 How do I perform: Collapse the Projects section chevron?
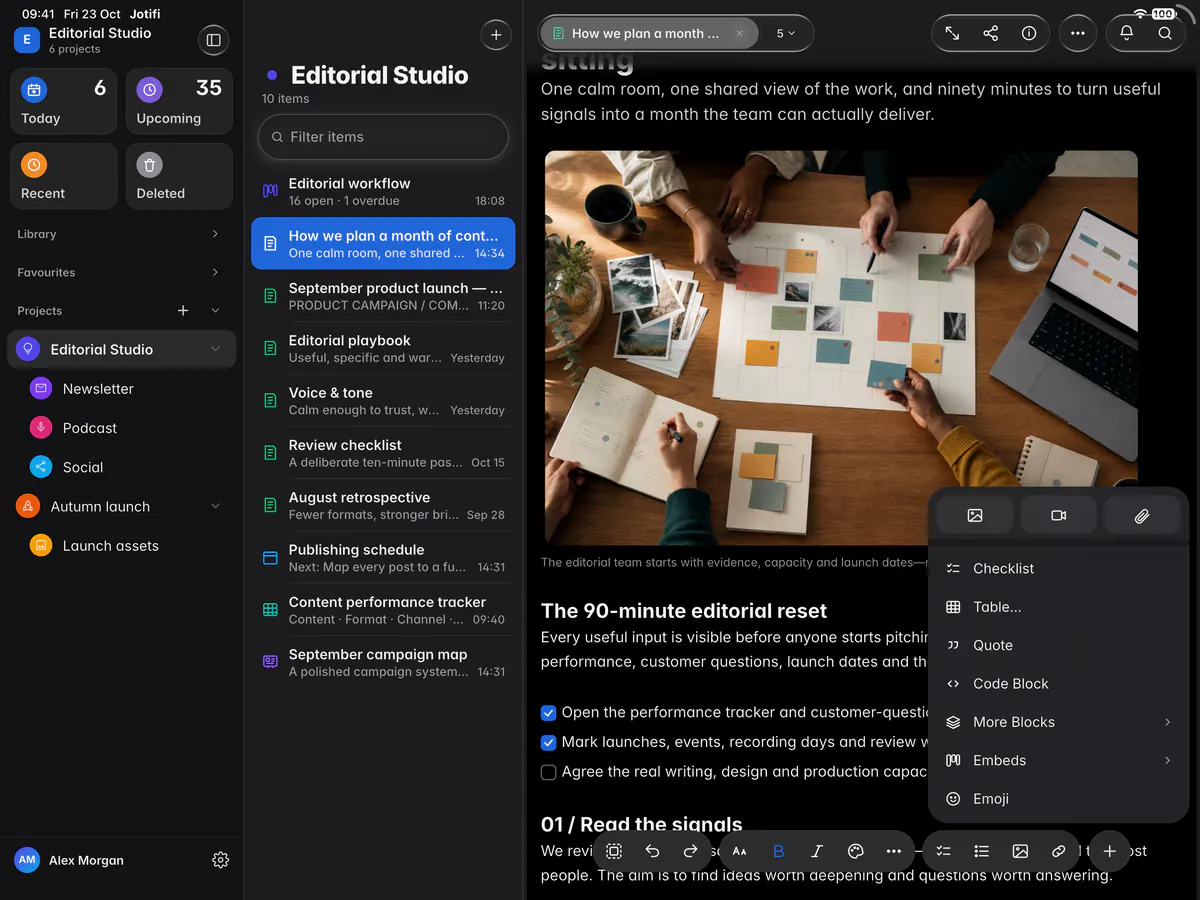pyautogui.click(x=215, y=311)
